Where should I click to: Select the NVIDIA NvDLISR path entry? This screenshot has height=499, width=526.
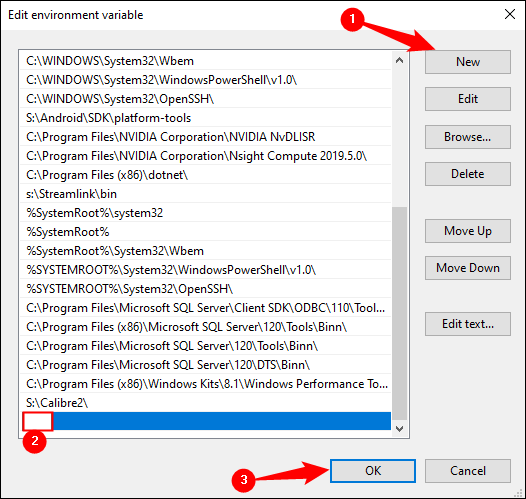point(205,137)
